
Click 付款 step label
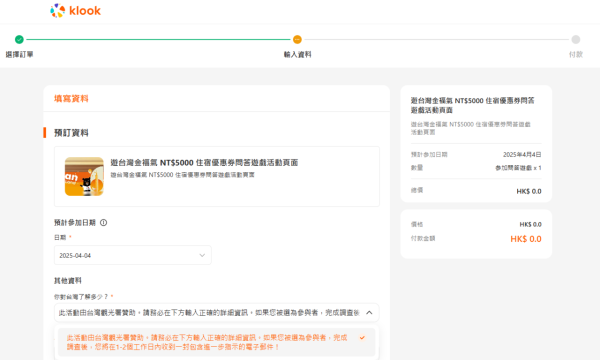[x=576, y=54]
